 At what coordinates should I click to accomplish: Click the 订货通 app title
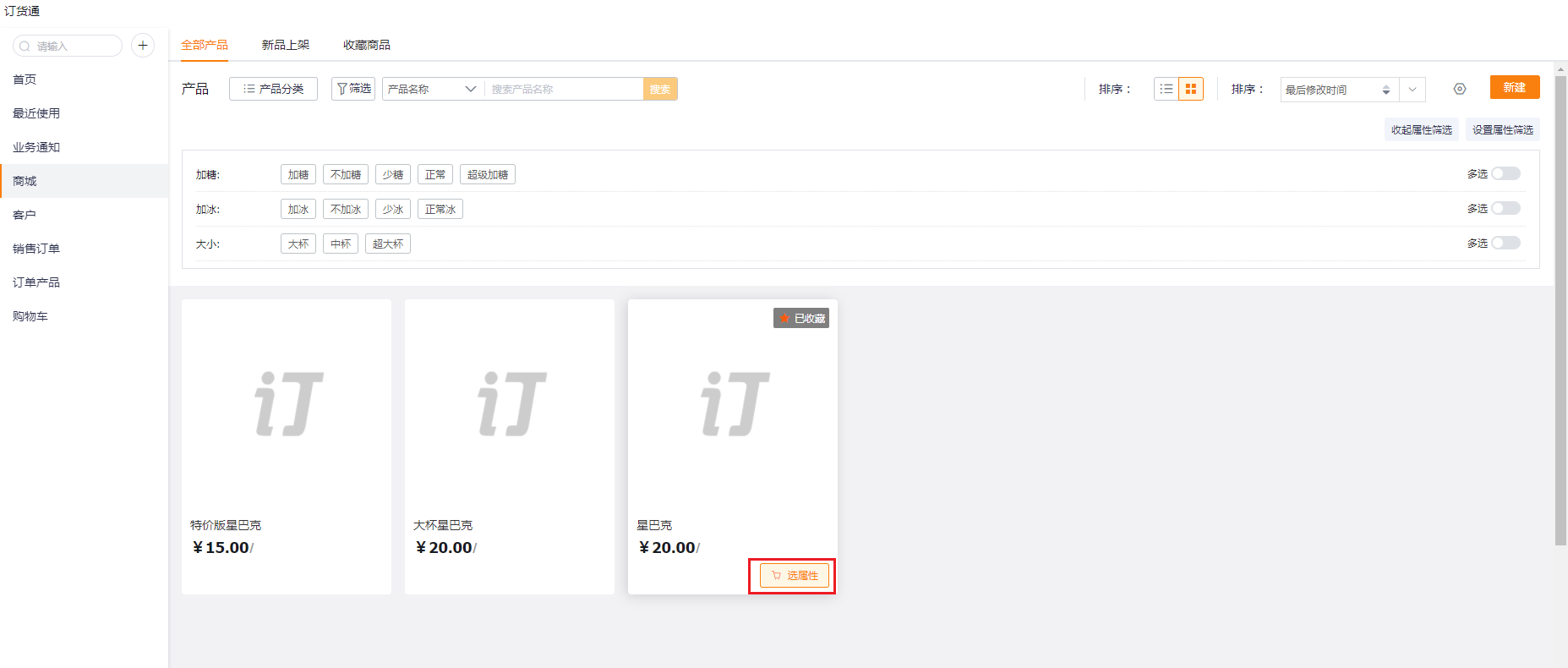point(22,11)
